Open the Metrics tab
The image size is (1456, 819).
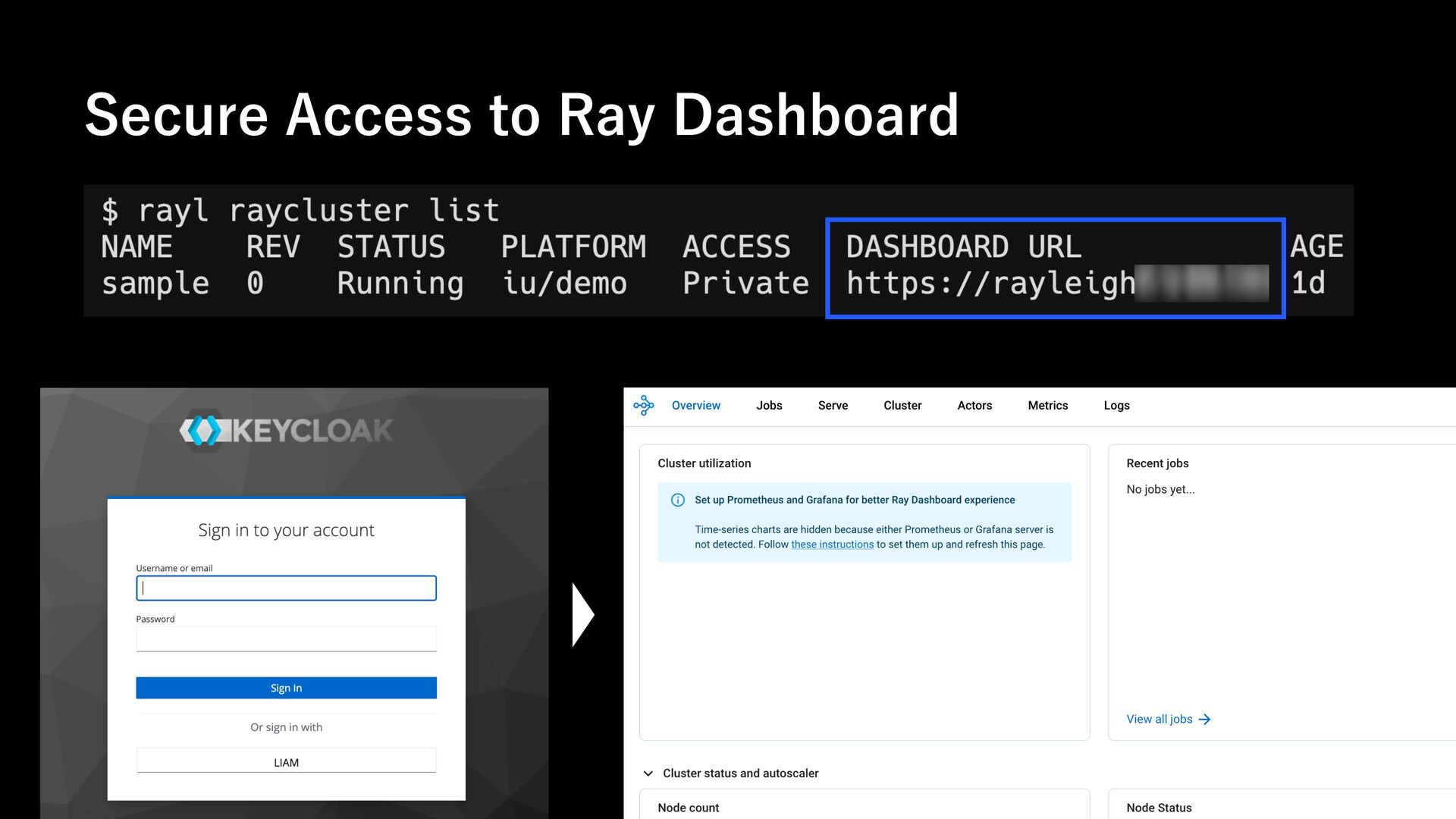pos(1047,406)
